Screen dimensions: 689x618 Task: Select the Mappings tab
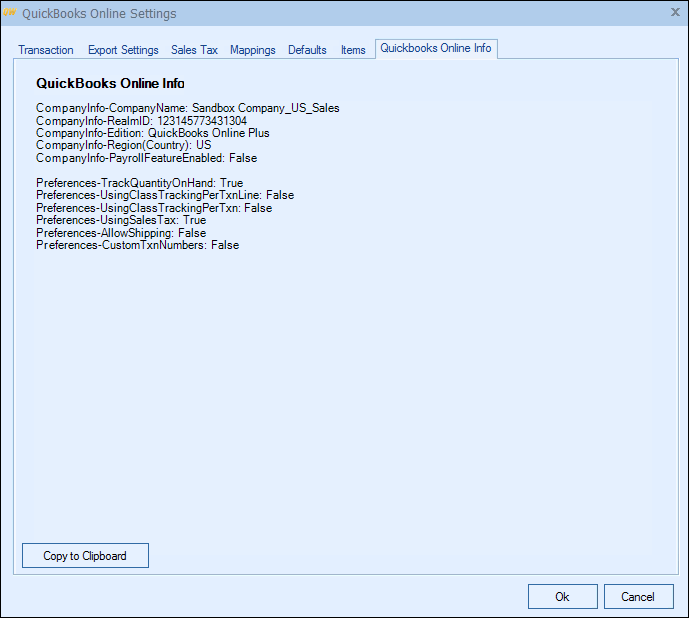pyautogui.click(x=253, y=50)
